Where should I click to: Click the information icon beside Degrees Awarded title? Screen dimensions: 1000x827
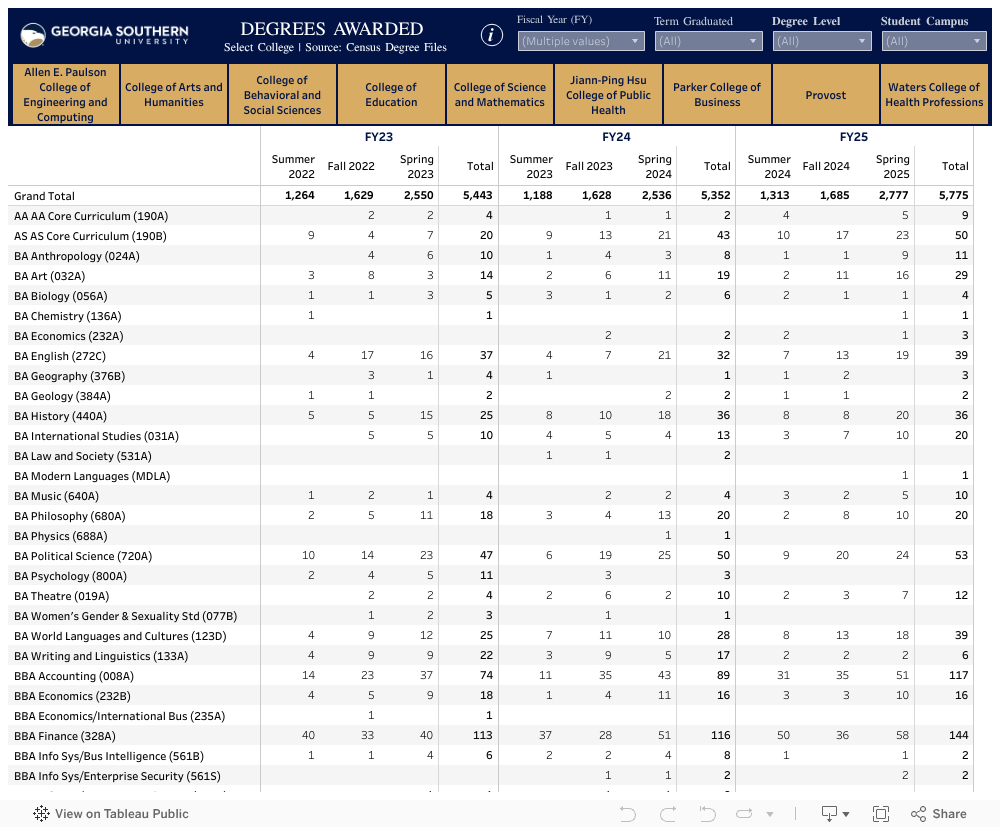point(492,35)
